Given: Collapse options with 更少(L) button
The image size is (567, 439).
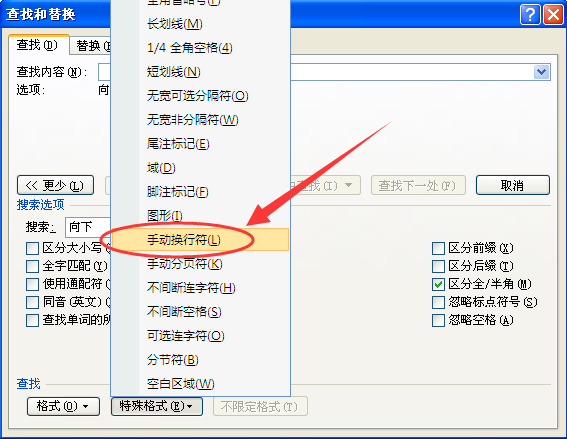Looking at the screenshot, I should (x=55, y=185).
